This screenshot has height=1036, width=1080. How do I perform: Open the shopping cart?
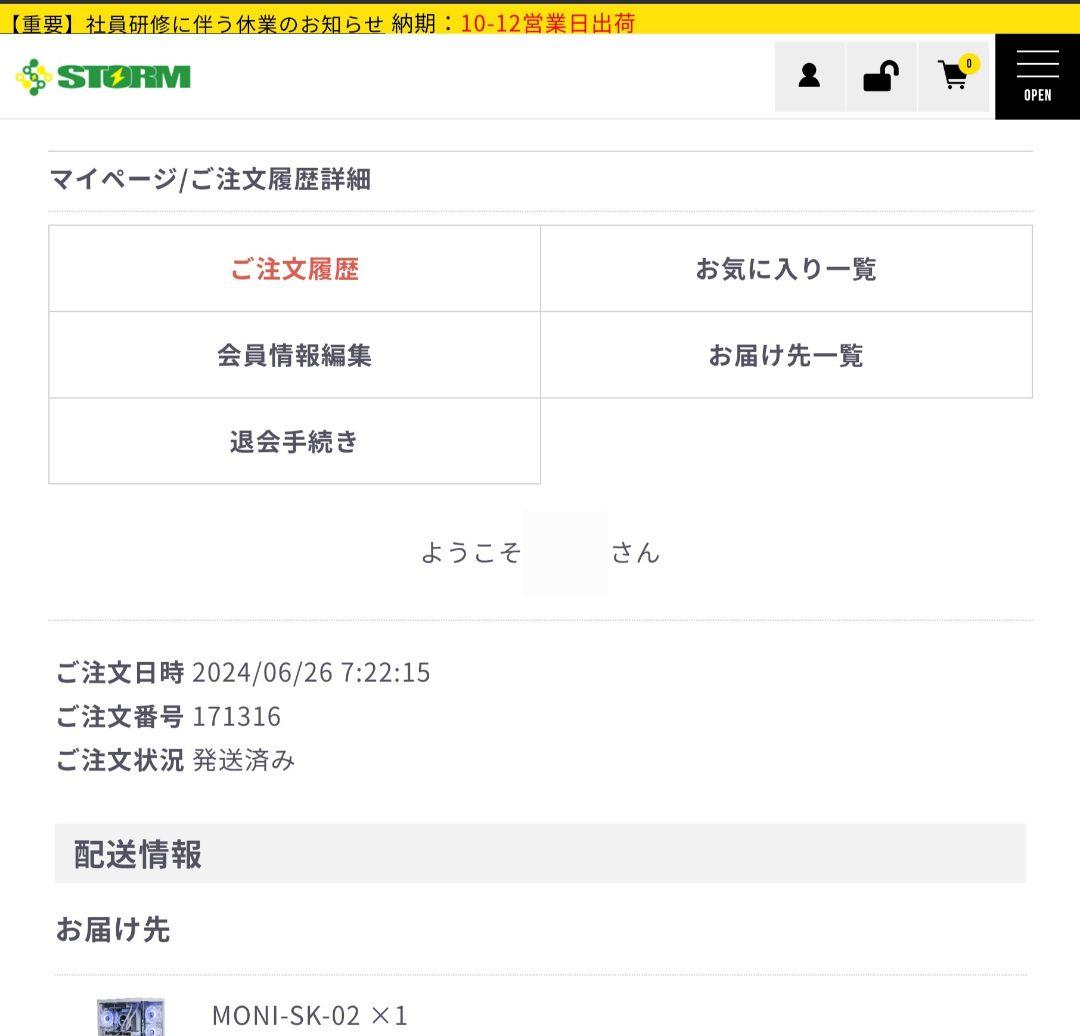(954, 76)
